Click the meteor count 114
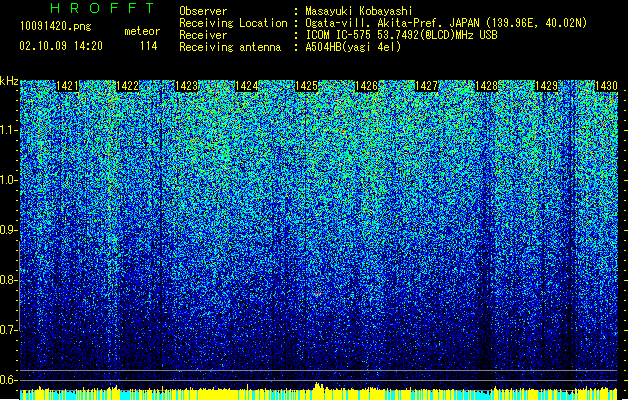The height and width of the screenshot is (400, 629). click(148, 46)
